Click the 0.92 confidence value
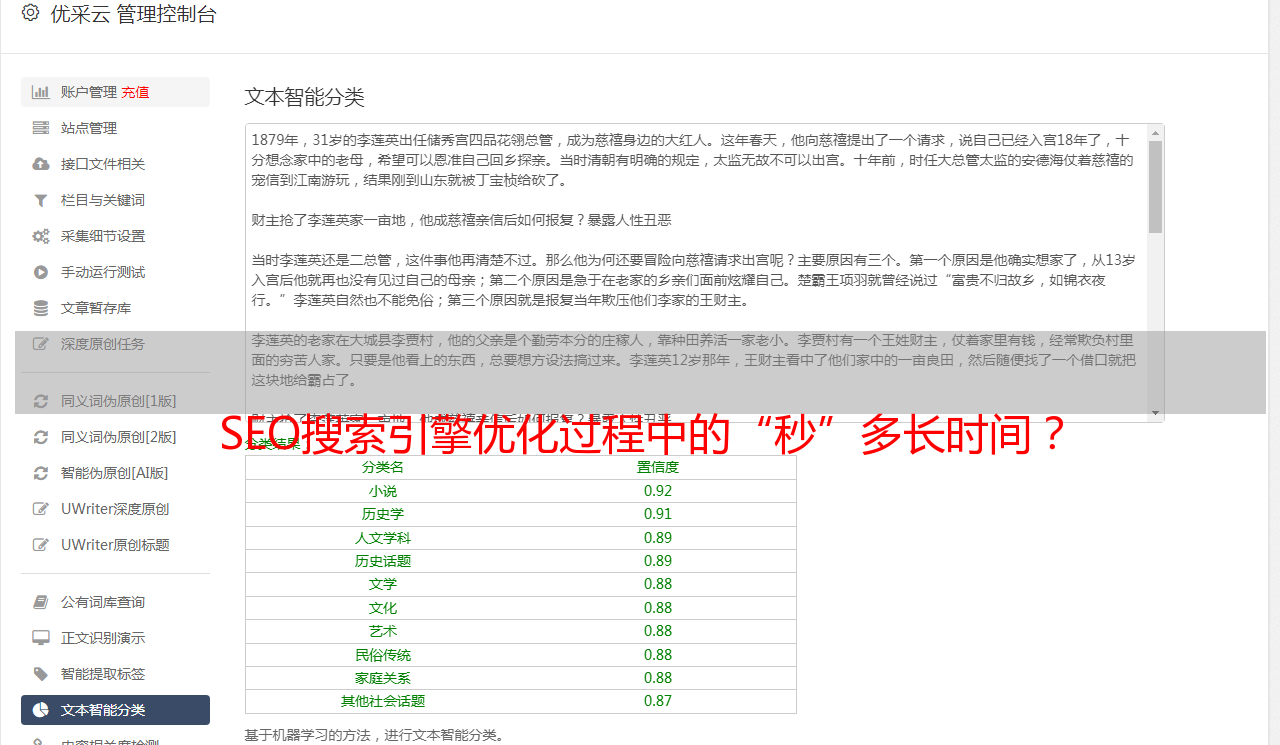This screenshot has width=1280, height=745. point(658,491)
